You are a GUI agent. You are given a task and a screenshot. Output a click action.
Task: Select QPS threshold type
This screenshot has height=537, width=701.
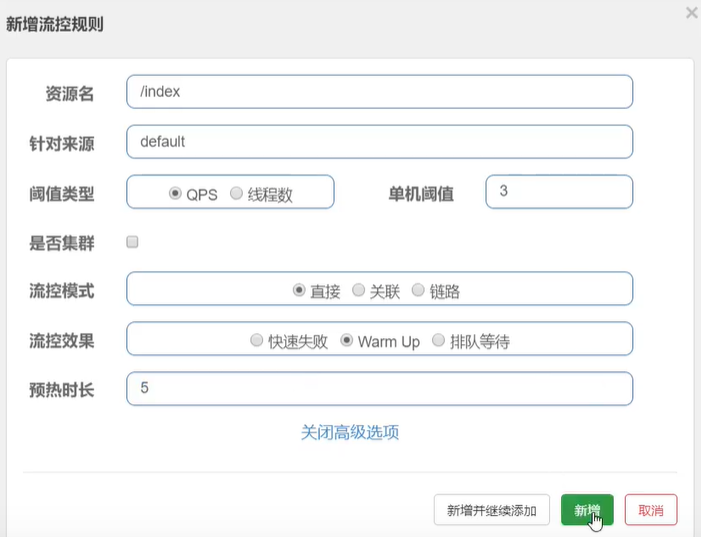[175, 193]
